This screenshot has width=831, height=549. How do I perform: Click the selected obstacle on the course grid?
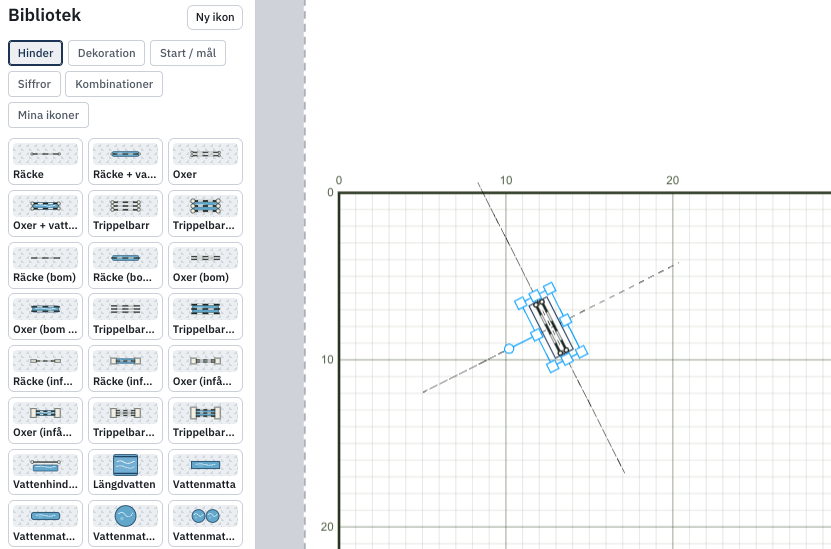coord(551,327)
